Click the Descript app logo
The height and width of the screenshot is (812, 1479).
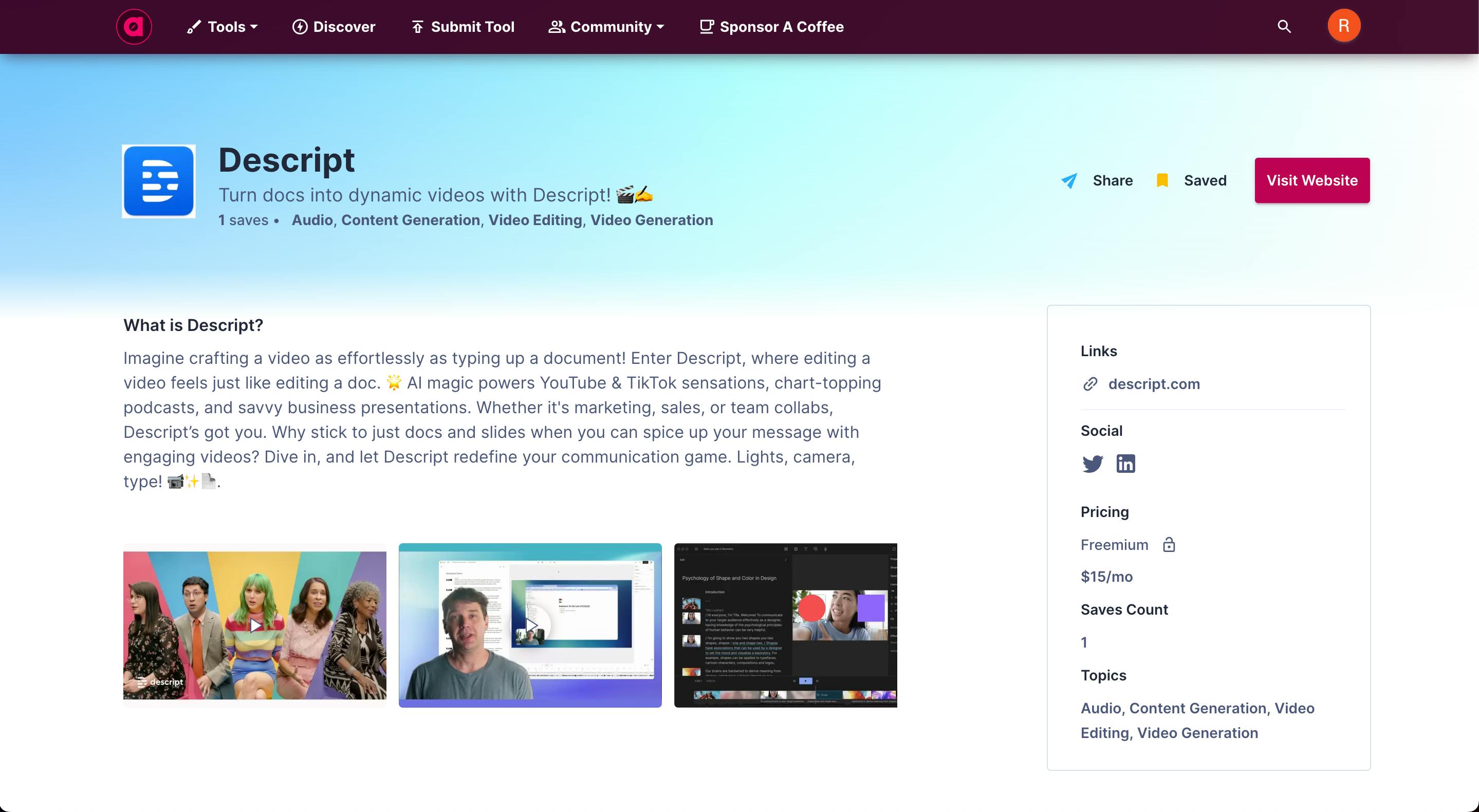[x=158, y=181]
